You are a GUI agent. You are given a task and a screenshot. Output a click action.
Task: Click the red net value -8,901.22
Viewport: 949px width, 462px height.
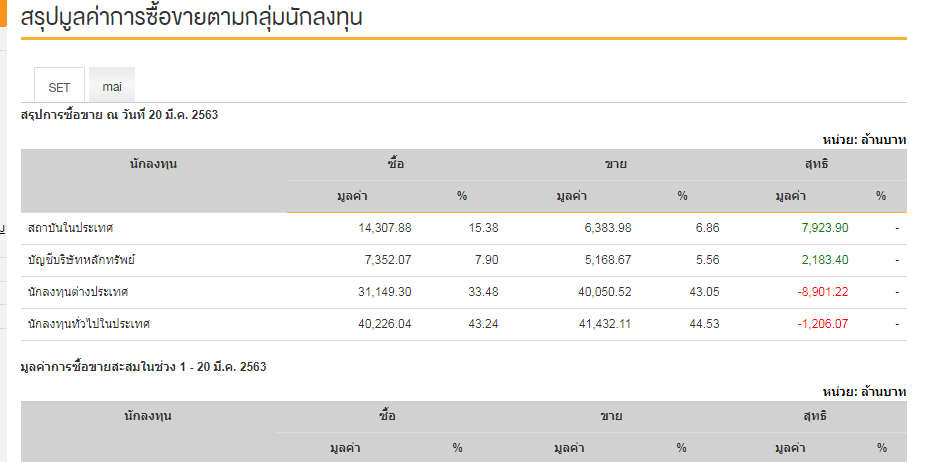tap(820, 292)
